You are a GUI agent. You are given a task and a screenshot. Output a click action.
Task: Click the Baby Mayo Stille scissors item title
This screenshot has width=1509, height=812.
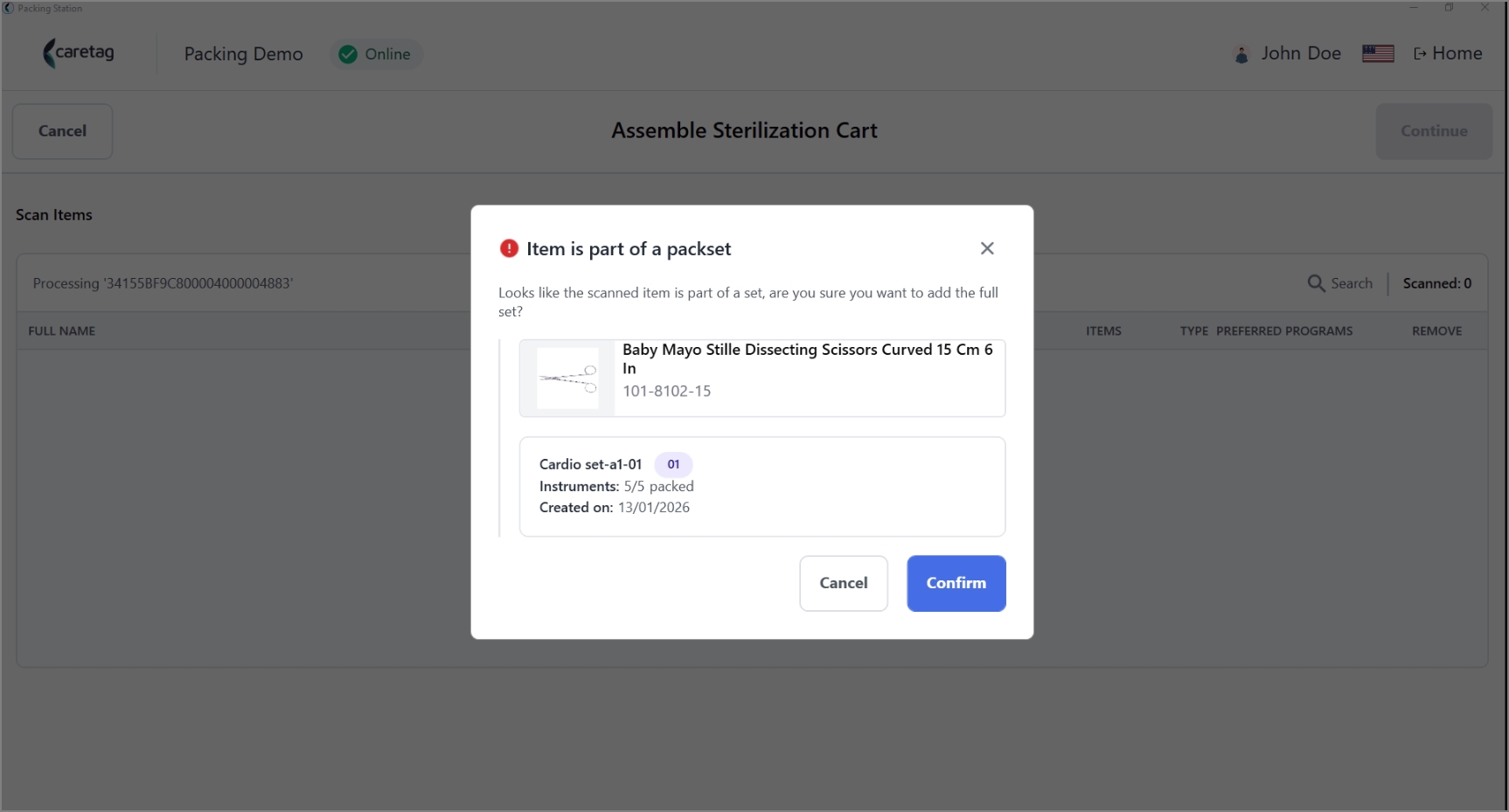808,358
